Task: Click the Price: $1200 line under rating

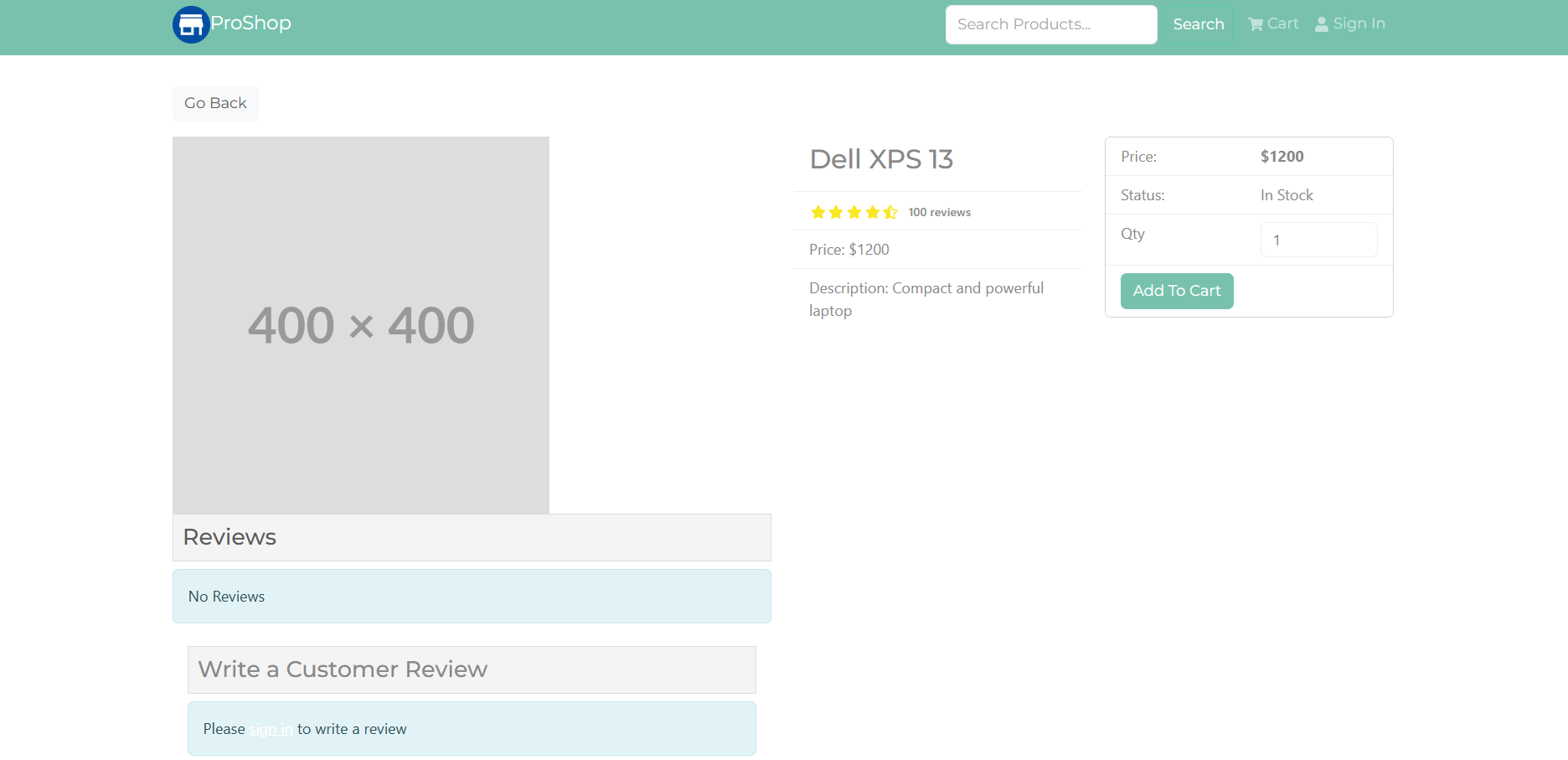Action: click(849, 250)
